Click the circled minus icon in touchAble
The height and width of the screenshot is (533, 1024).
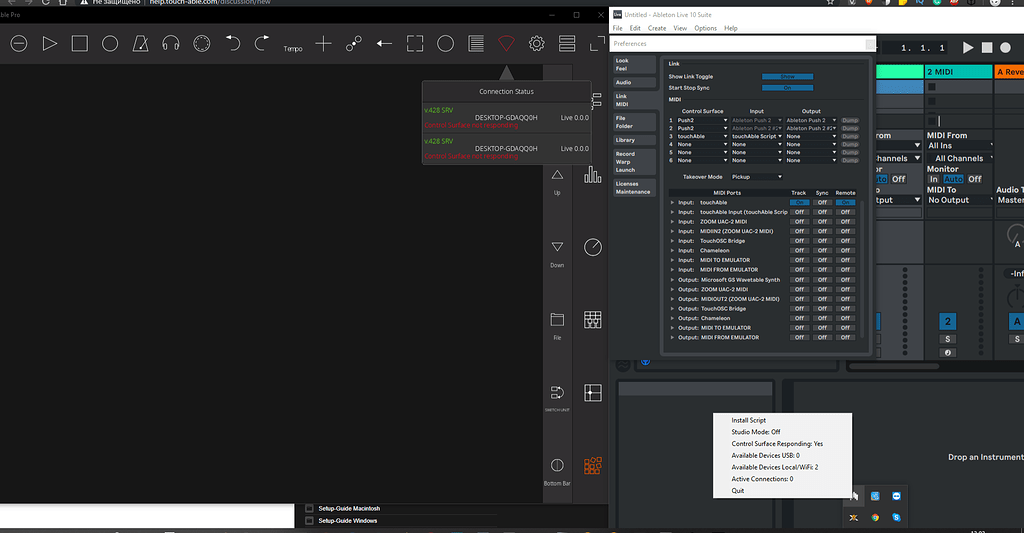(x=19, y=44)
